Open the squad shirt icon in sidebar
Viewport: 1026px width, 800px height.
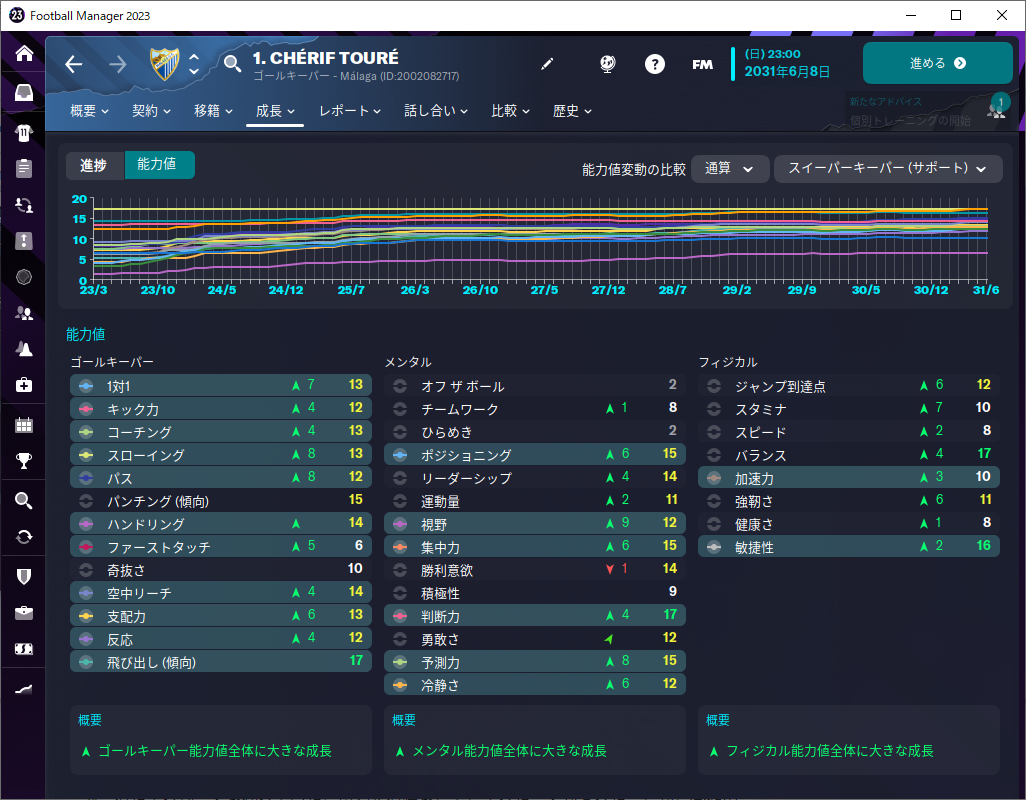pos(24,133)
